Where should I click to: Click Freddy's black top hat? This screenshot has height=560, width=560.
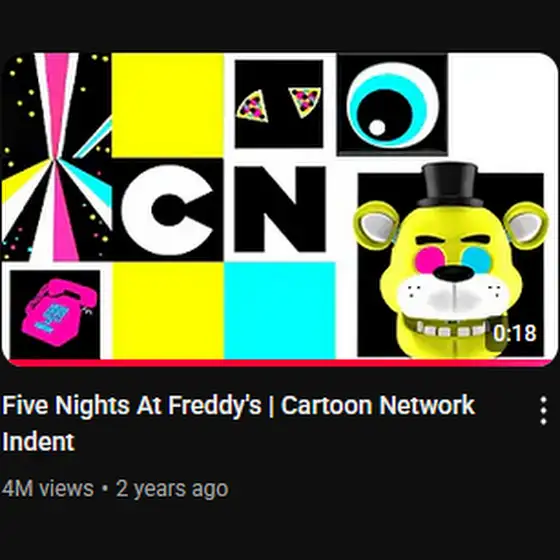(x=450, y=184)
